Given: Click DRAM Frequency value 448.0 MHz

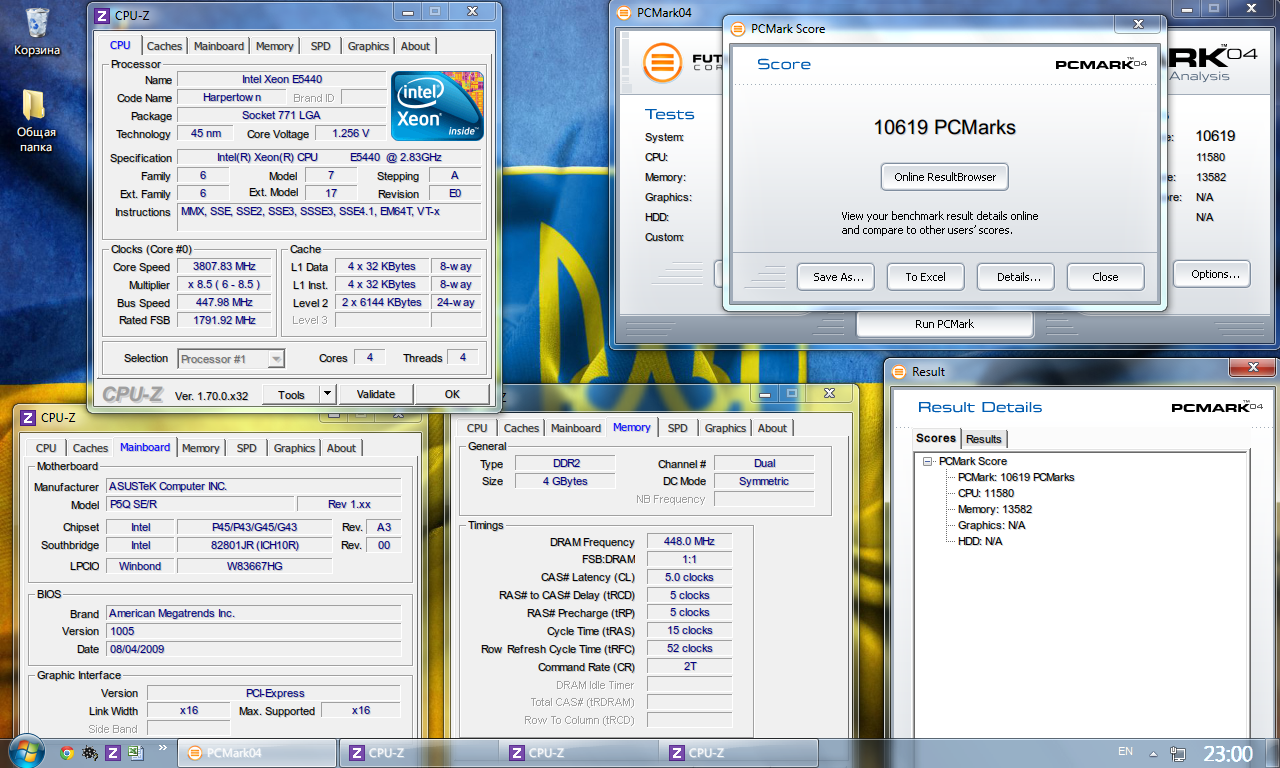Looking at the screenshot, I should (689, 542).
